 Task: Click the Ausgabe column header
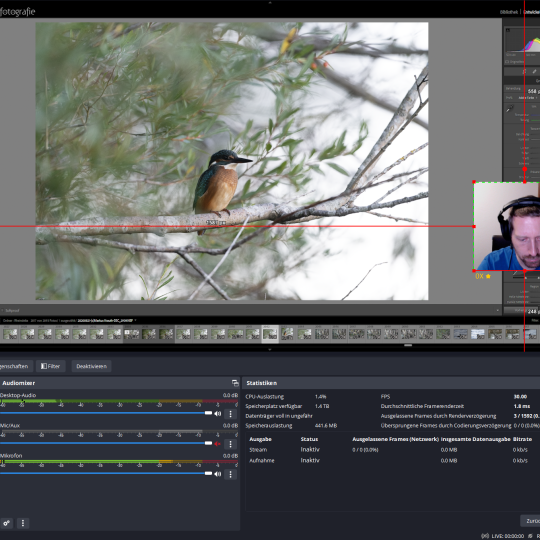point(260,439)
